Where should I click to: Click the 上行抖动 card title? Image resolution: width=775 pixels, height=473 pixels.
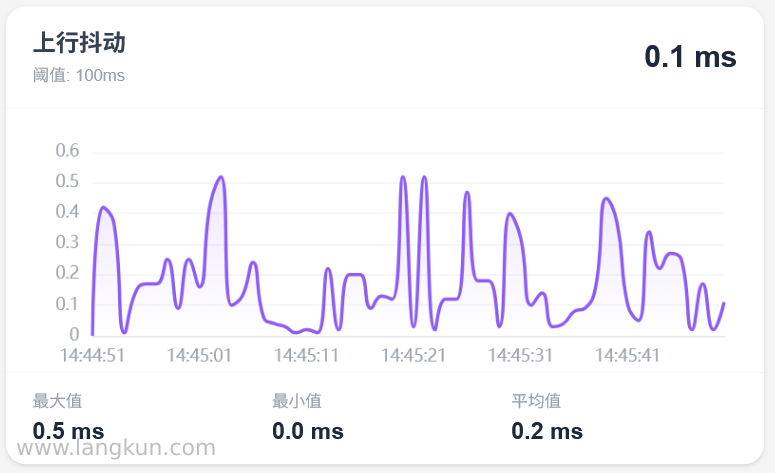click(x=79, y=43)
